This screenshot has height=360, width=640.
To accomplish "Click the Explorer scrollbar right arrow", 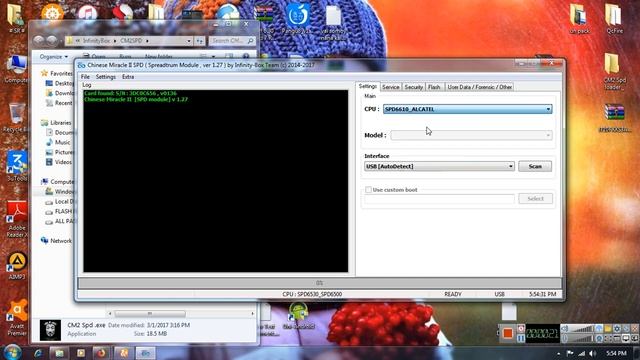I will click(x=253, y=313).
